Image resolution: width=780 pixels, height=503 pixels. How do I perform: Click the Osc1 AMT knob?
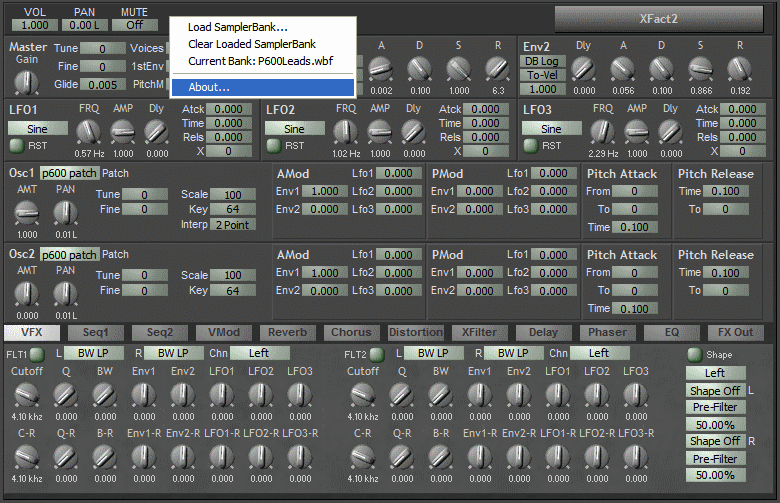27,213
